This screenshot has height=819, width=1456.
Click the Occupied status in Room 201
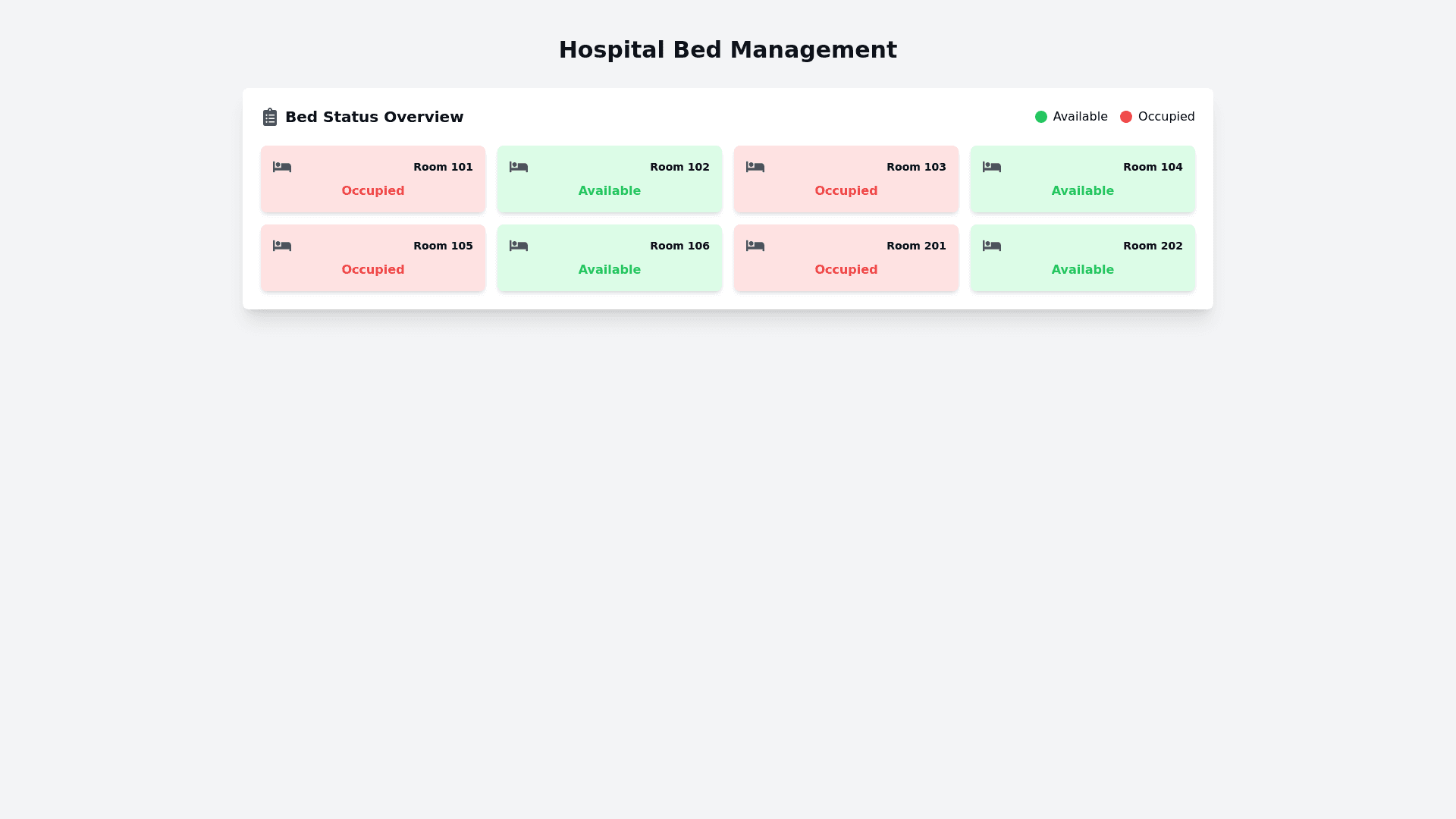846,270
